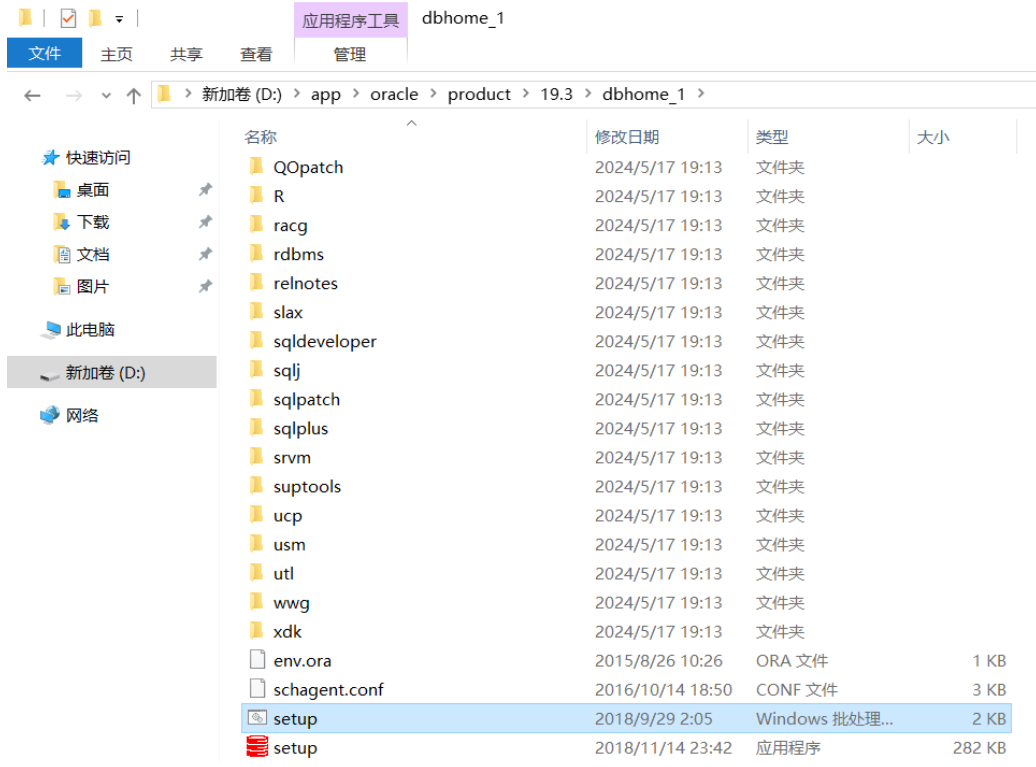The image size is (1036, 767).
Task: Navigate to app in the address path
Action: coord(326,94)
